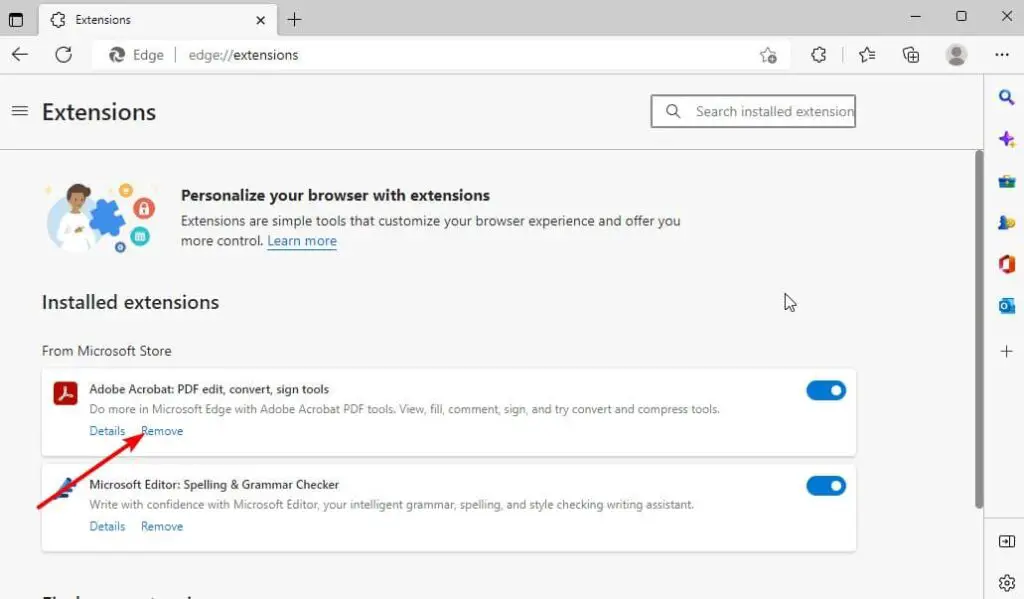1024x599 pixels.
Task: Open Outlook from the sidebar
Action: pyautogui.click(x=1006, y=306)
